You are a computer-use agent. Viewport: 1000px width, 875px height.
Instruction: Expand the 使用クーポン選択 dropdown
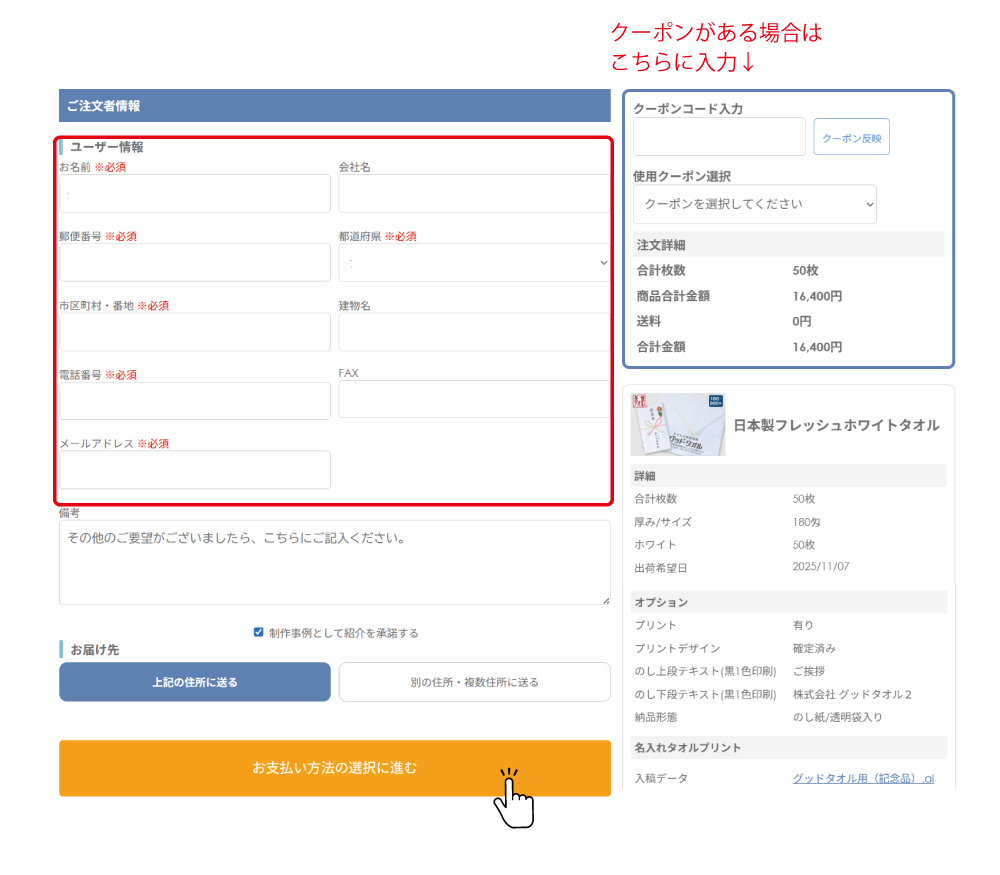[755, 204]
